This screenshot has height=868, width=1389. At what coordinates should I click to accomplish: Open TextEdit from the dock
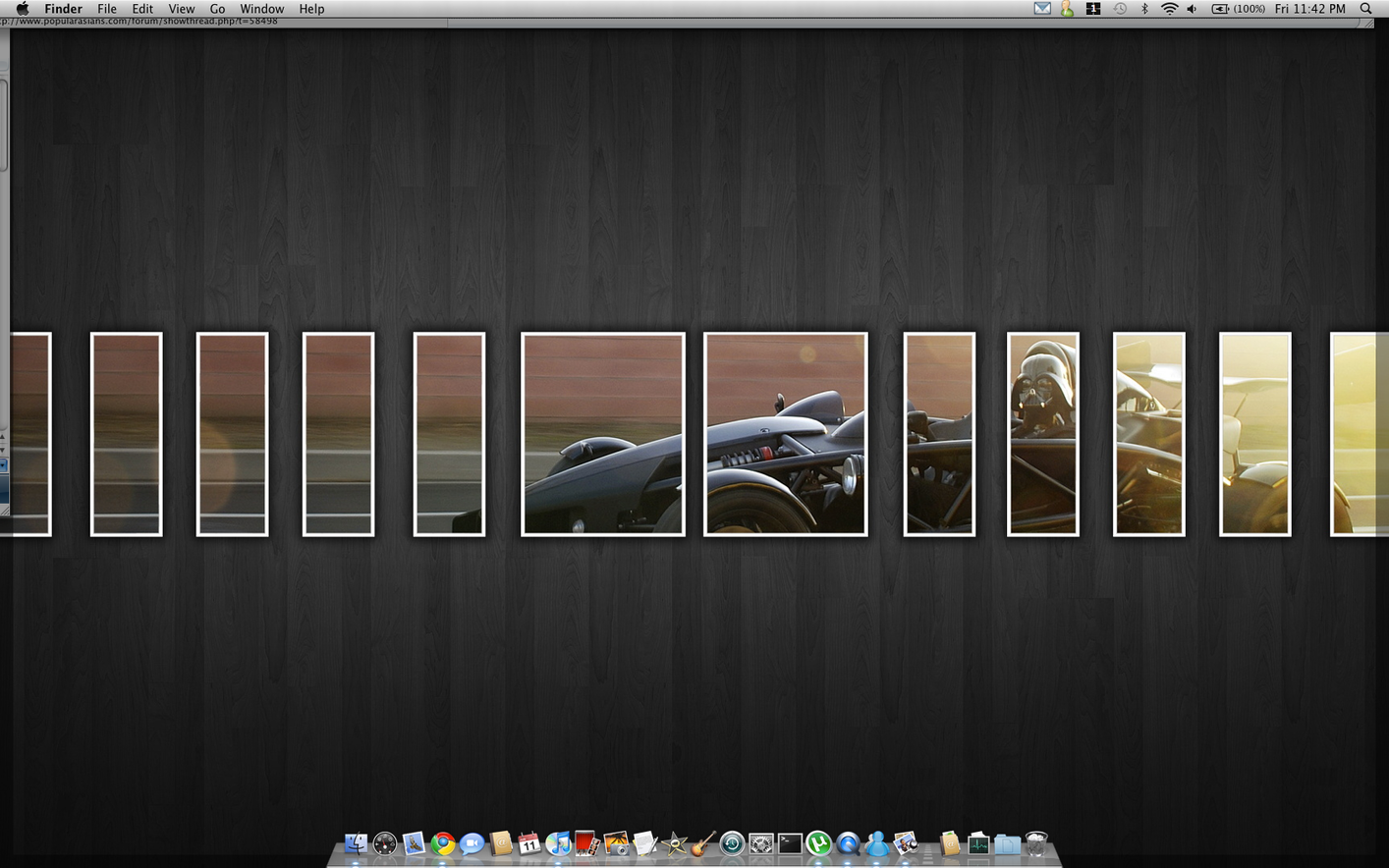click(645, 842)
